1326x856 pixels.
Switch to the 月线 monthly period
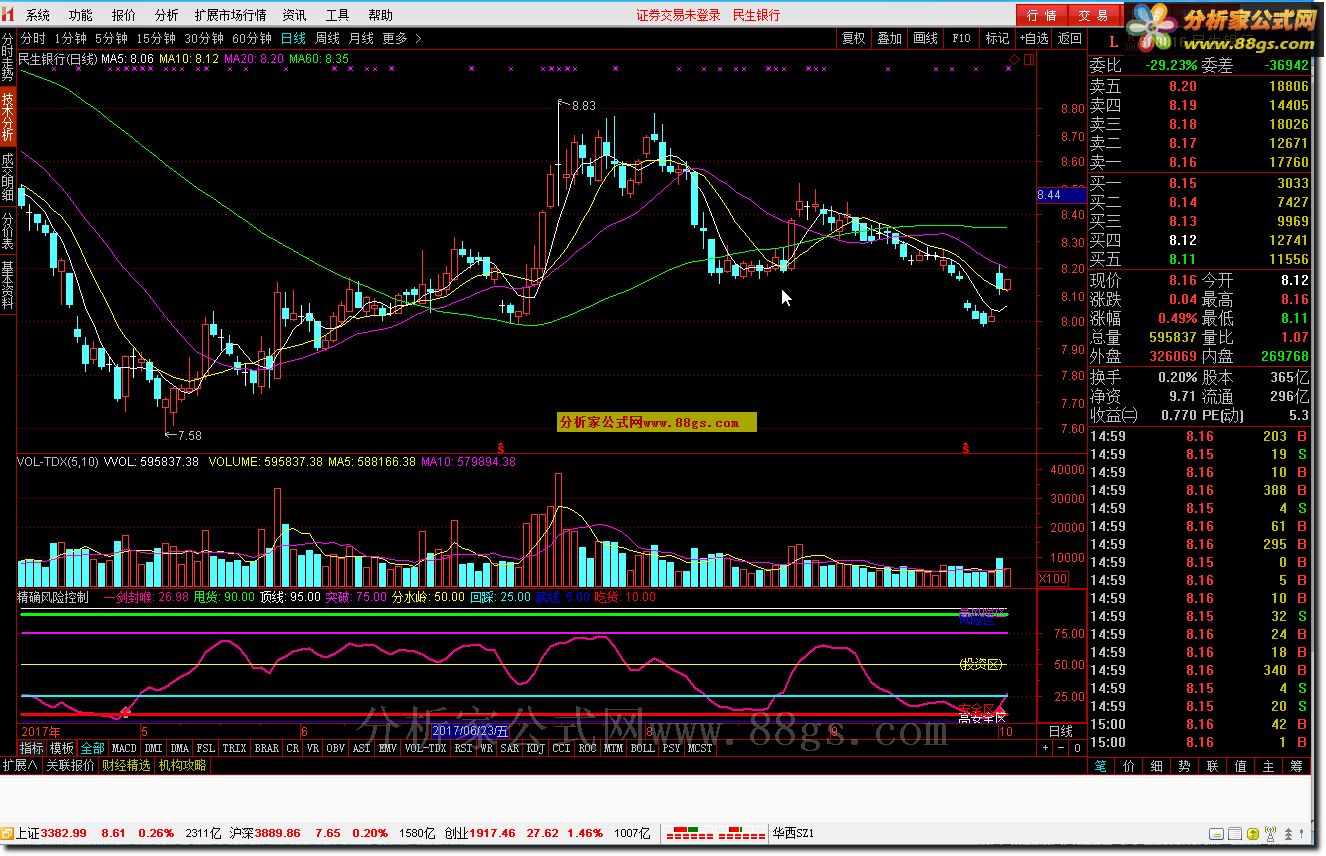point(361,38)
